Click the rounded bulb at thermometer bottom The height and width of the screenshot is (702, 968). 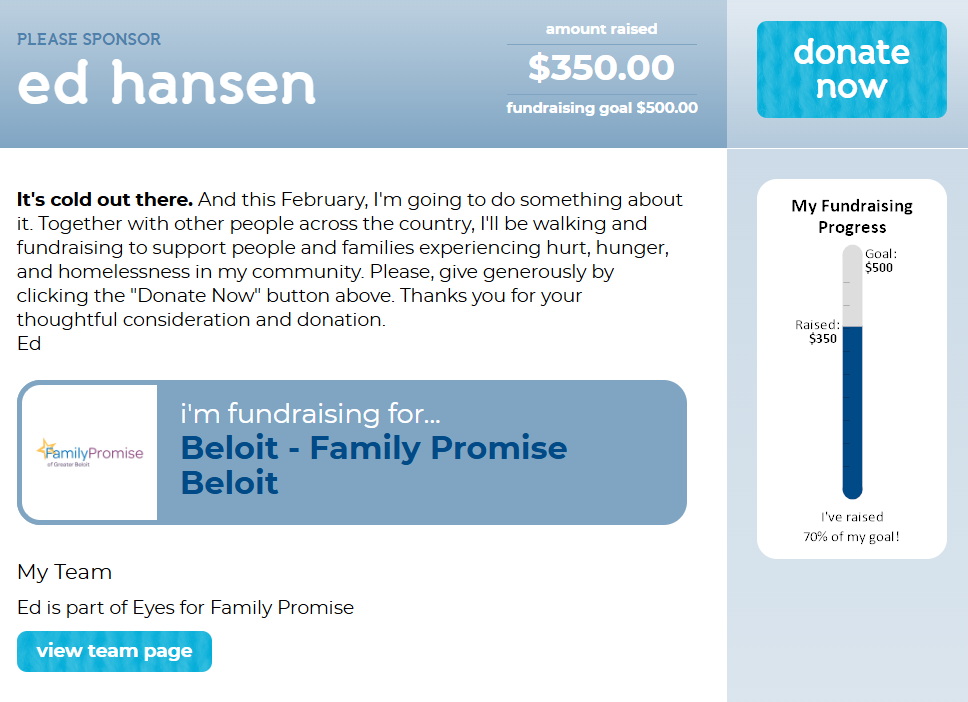pos(852,490)
